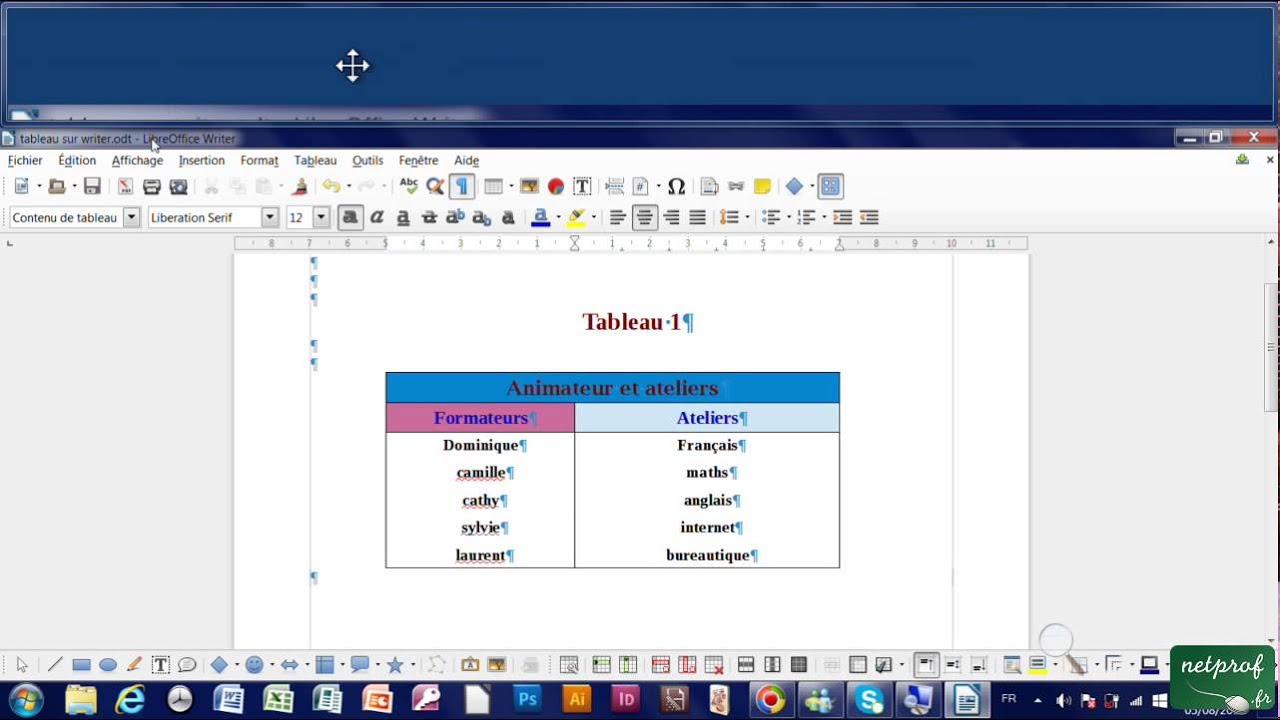
Task: Run the spelling check (Abc icon)
Action: click(408, 186)
